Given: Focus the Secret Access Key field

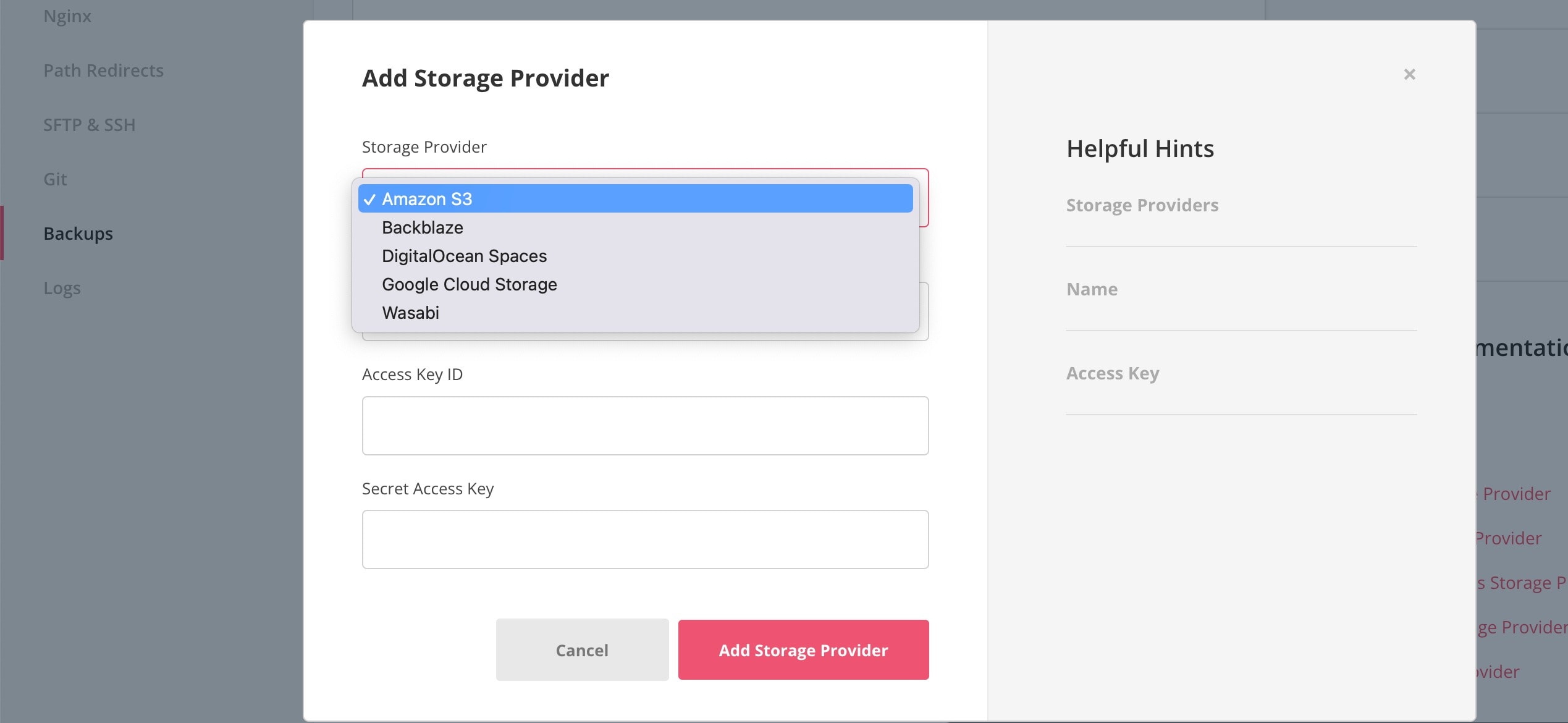Looking at the screenshot, I should [x=645, y=539].
